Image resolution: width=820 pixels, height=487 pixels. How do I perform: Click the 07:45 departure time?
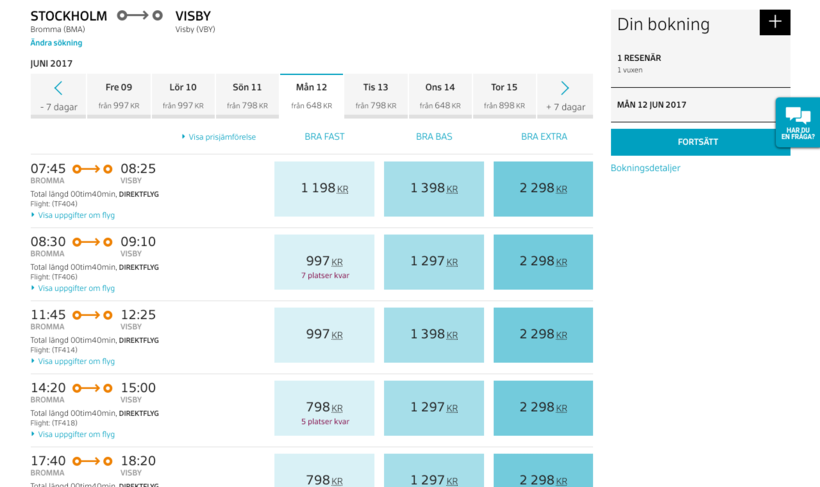click(x=48, y=168)
